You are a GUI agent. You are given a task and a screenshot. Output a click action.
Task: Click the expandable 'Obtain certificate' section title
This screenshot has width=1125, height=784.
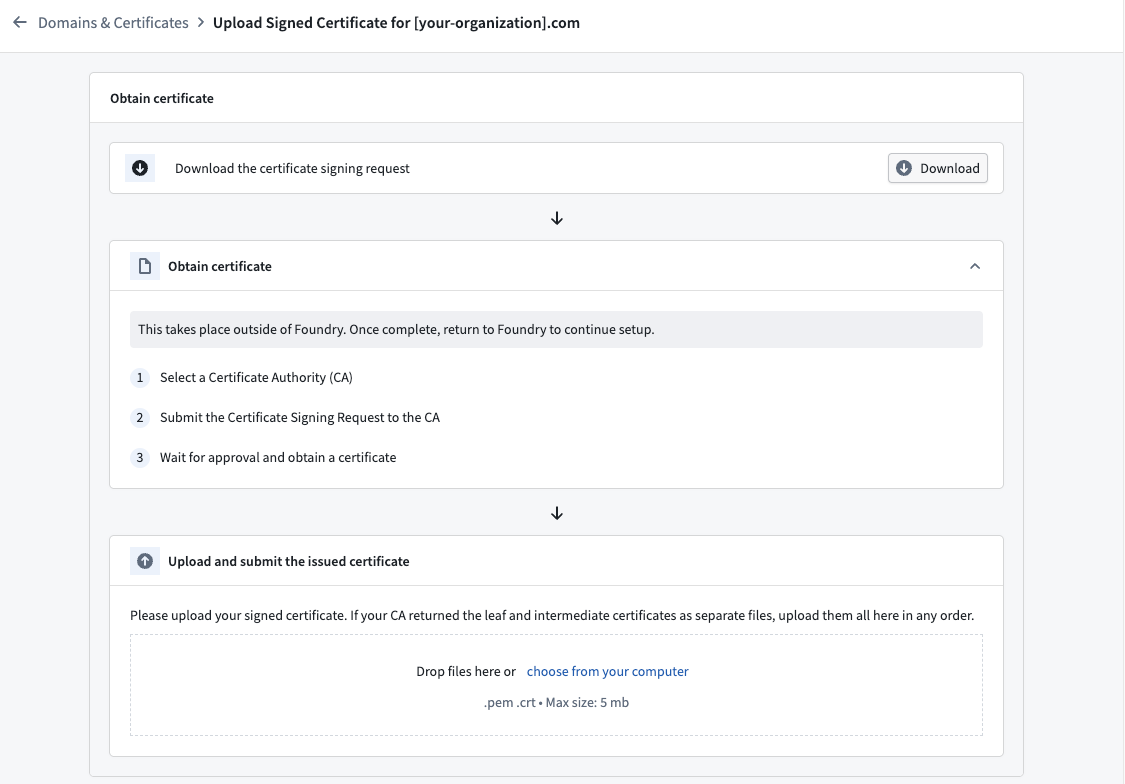click(220, 266)
